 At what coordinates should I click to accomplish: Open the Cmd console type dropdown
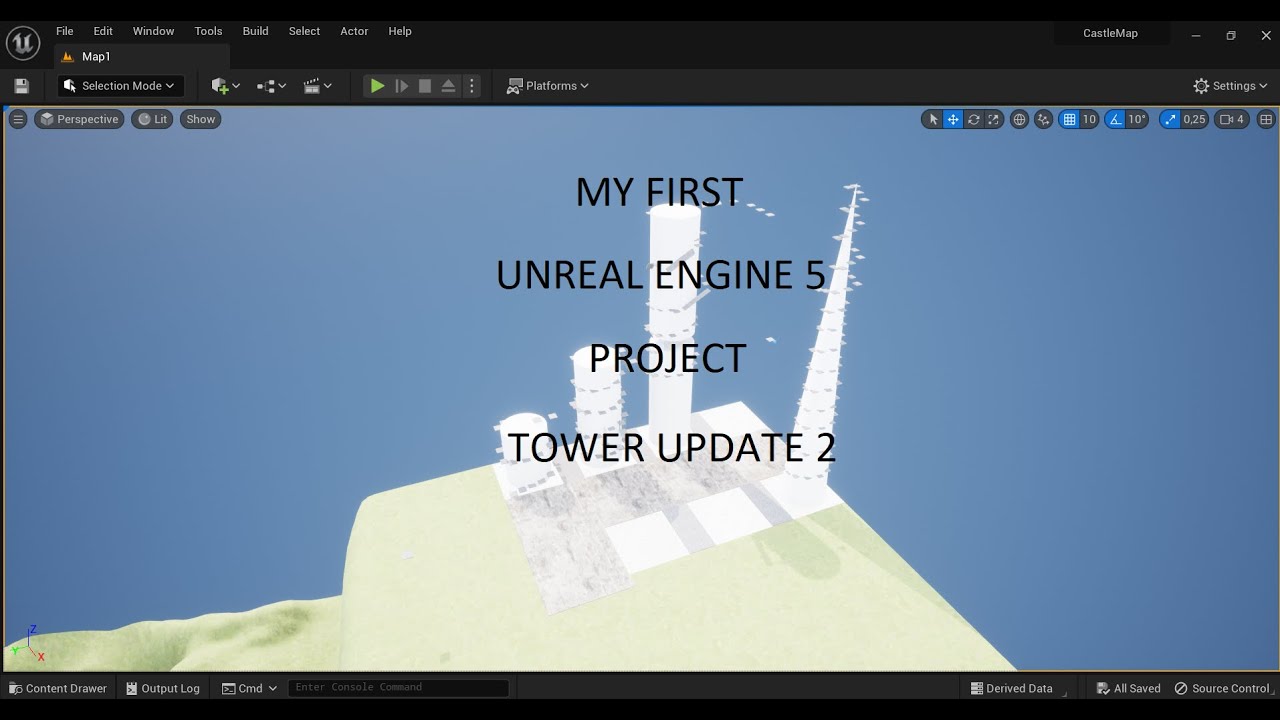pyautogui.click(x=249, y=688)
